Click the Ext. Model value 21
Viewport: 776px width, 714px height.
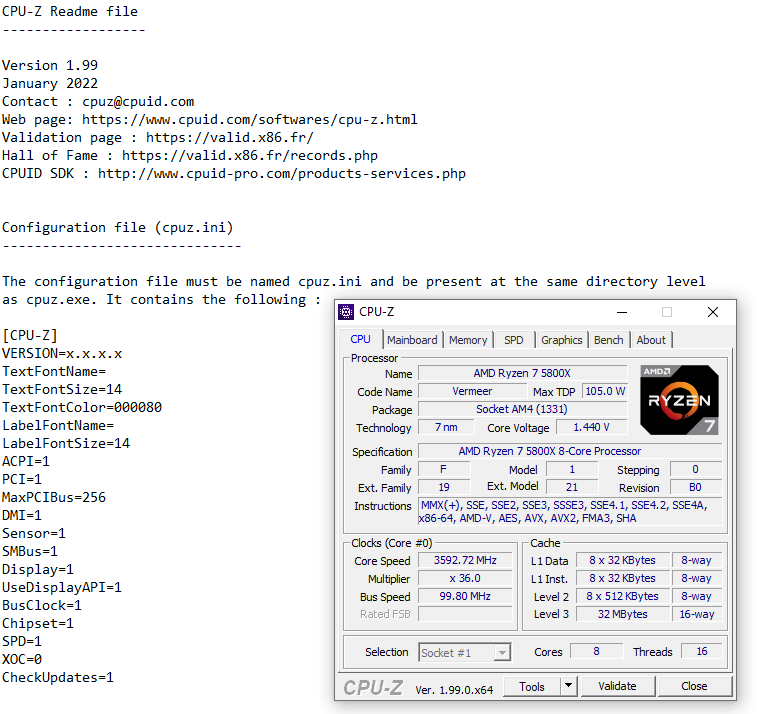coord(572,487)
